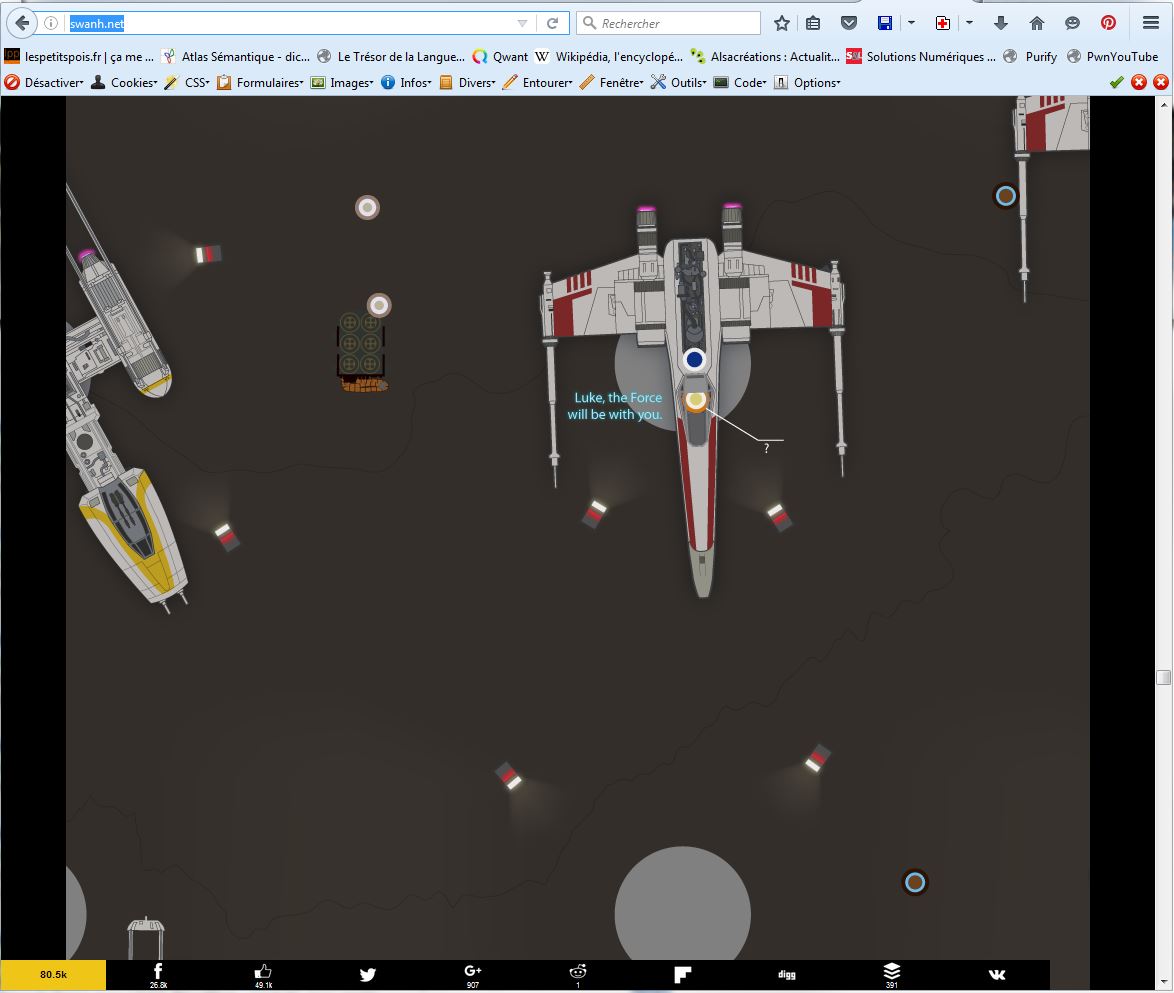
Task: Open the Désactiver toolbar menu
Action: pyautogui.click(x=46, y=83)
